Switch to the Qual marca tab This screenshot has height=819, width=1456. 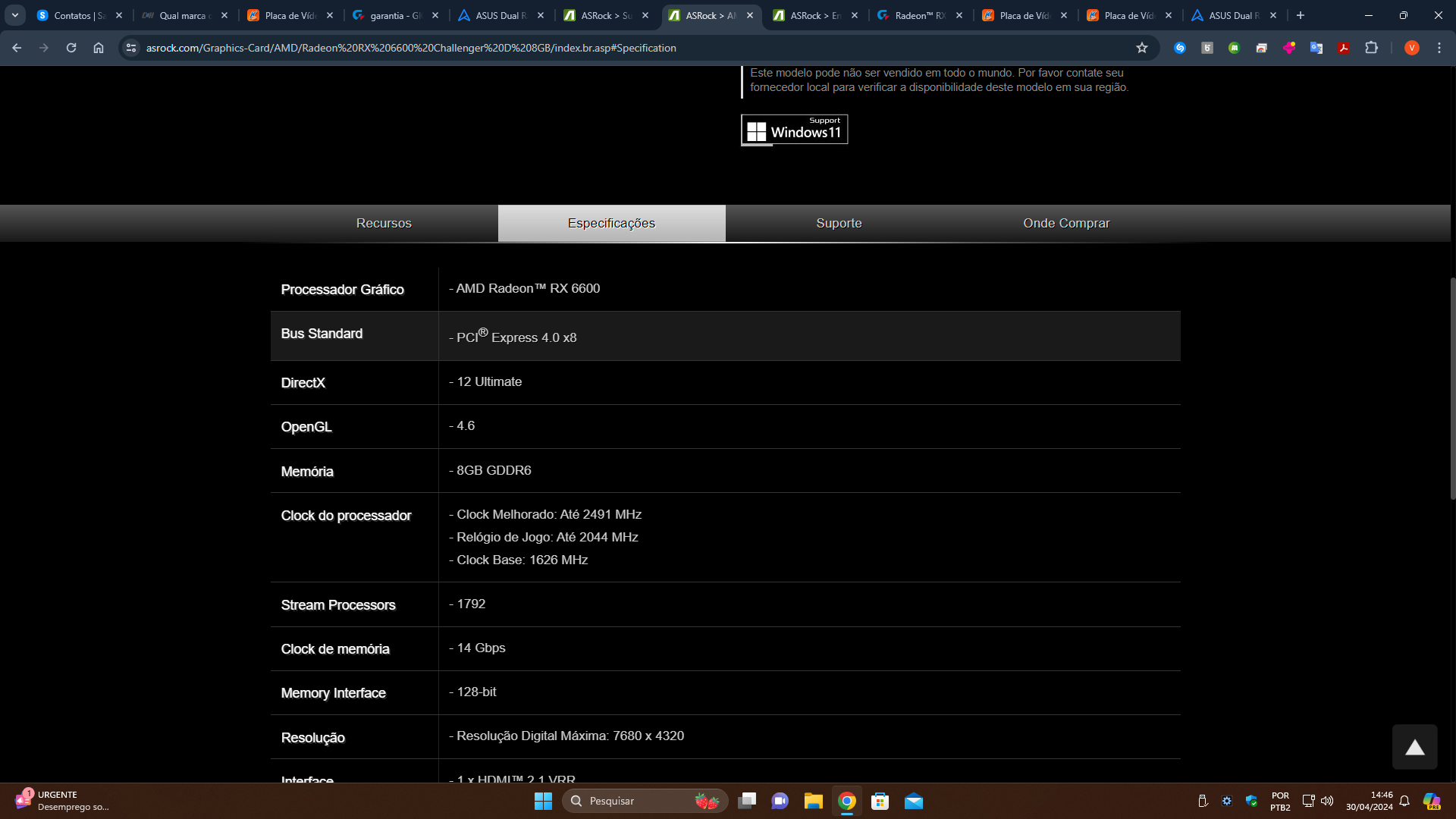point(185,15)
